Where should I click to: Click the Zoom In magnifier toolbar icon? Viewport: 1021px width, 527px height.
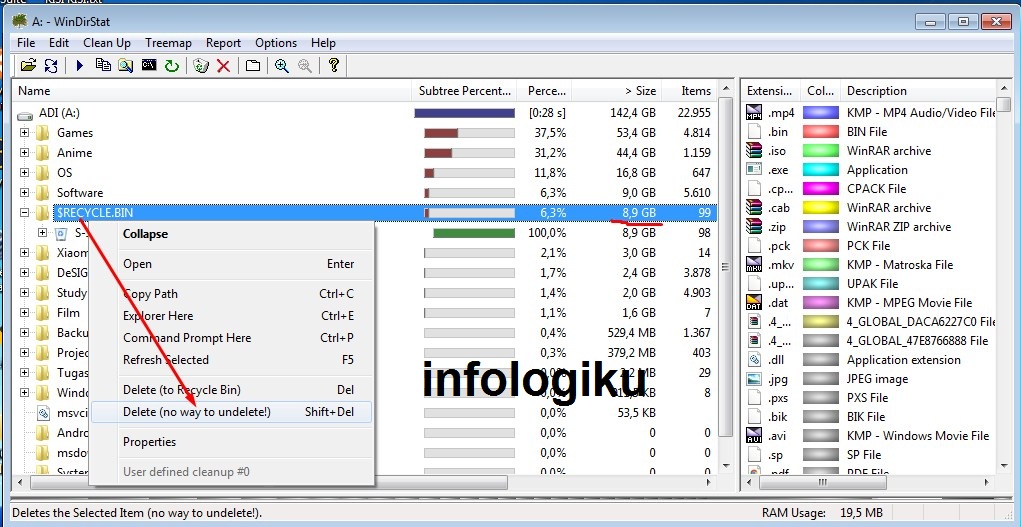point(282,66)
